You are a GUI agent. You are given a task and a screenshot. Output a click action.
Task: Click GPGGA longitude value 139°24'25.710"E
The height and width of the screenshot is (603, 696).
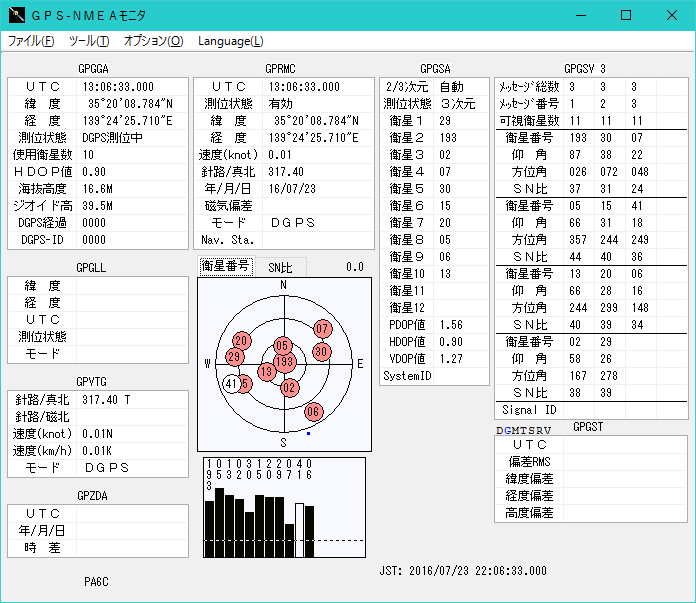(x=127, y=120)
